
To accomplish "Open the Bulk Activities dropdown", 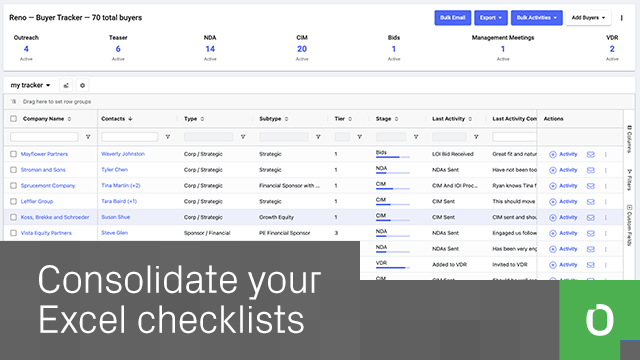I will [536, 18].
